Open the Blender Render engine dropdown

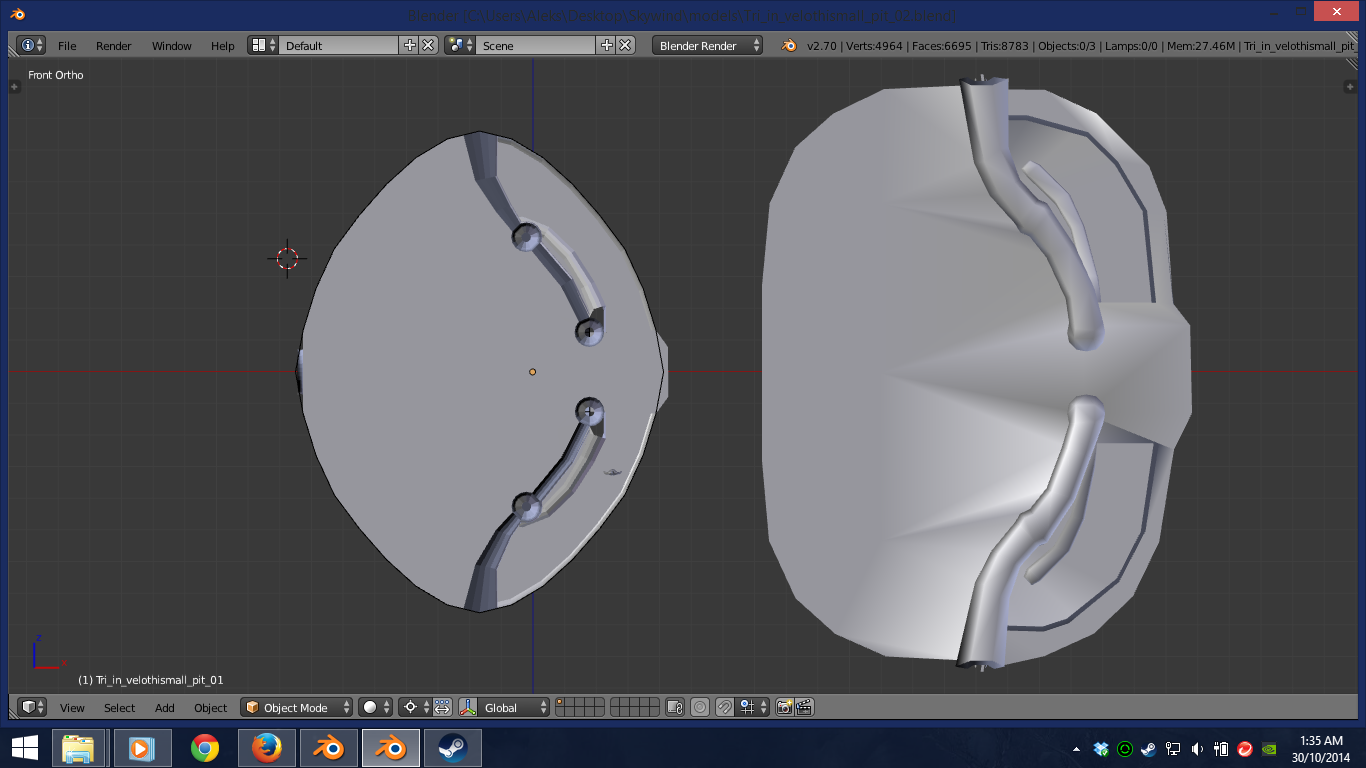(x=707, y=45)
